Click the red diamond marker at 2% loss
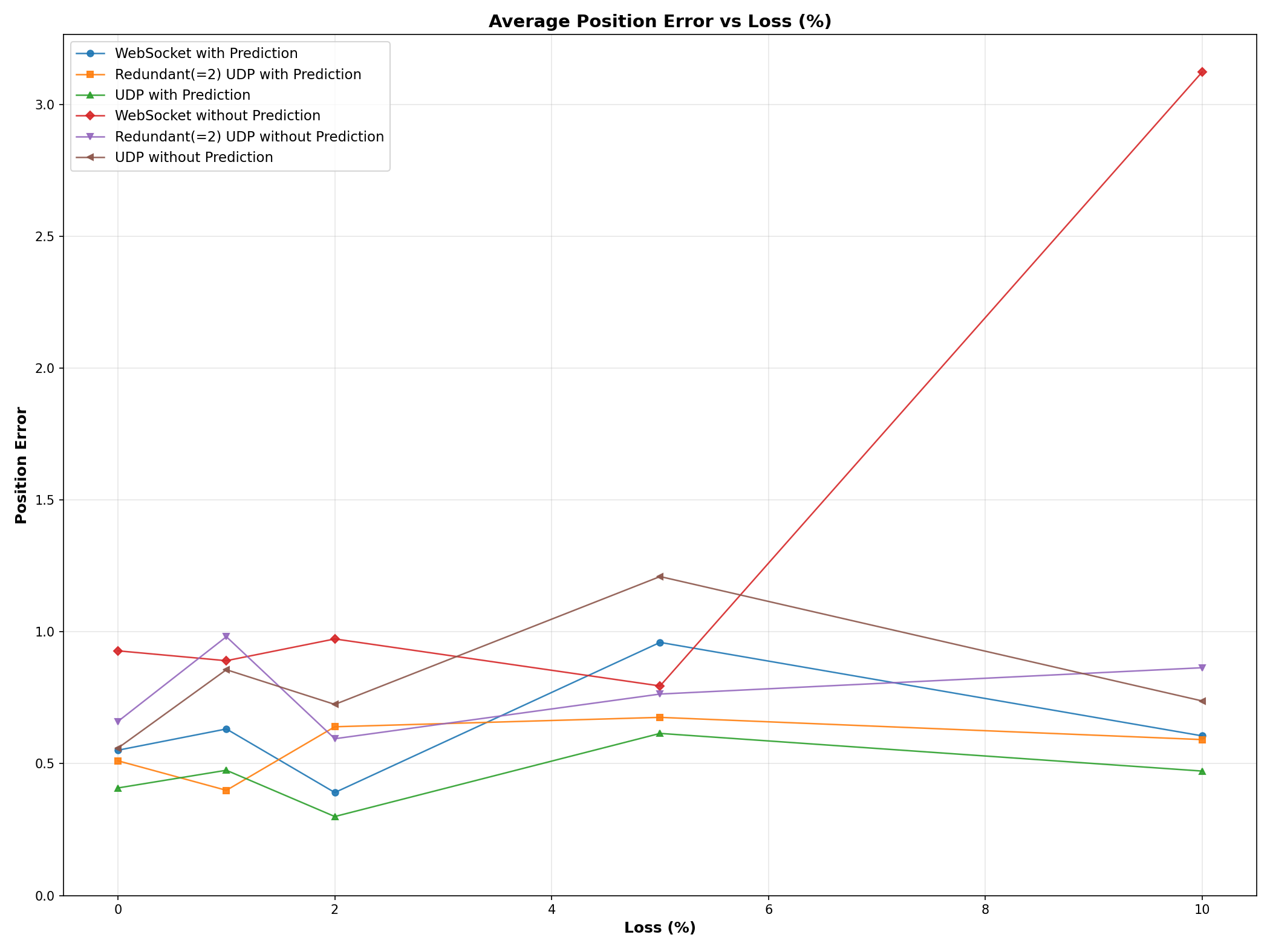Viewport: 1270px width, 952px height. point(335,639)
